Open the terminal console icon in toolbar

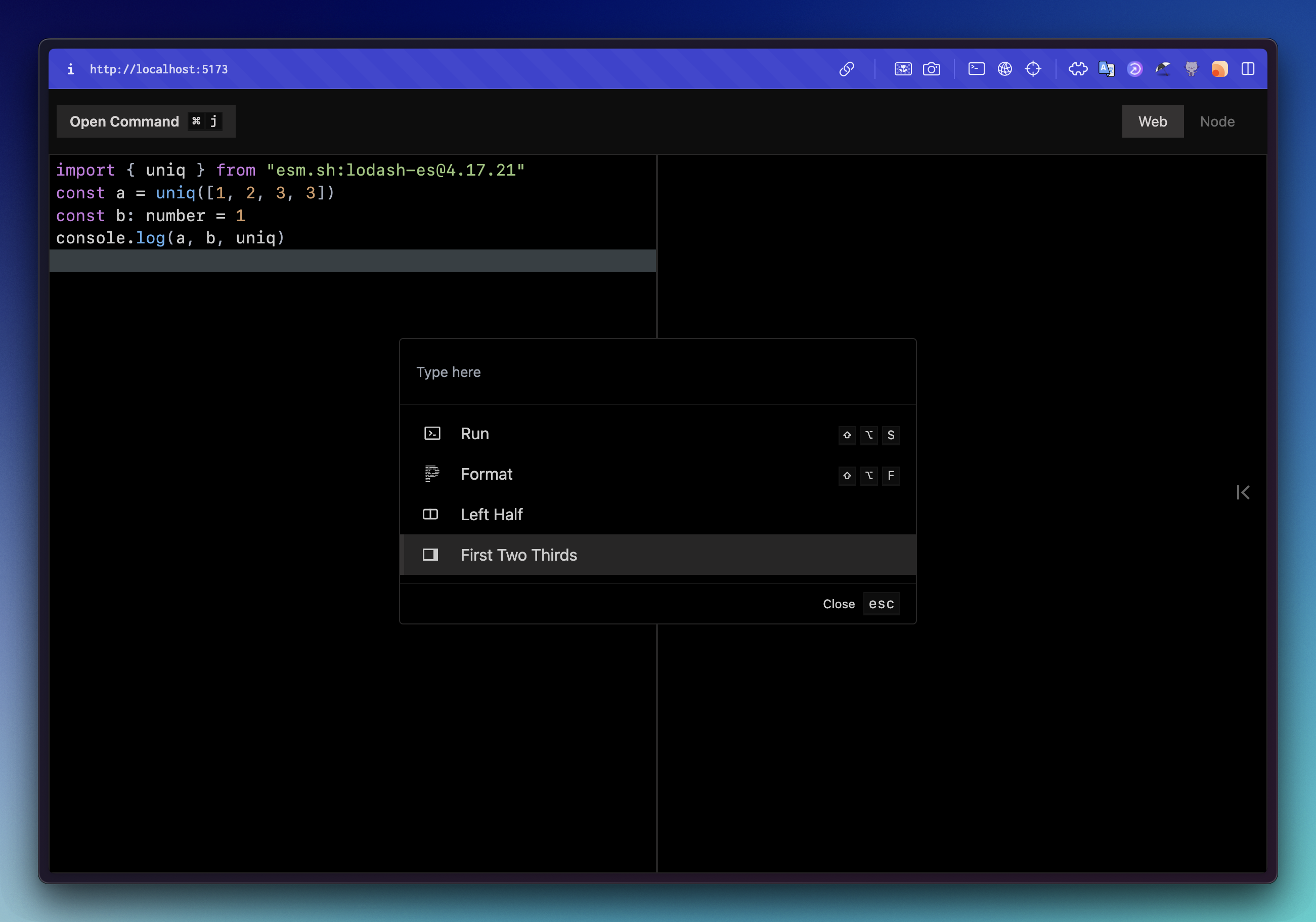click(976, 69)
